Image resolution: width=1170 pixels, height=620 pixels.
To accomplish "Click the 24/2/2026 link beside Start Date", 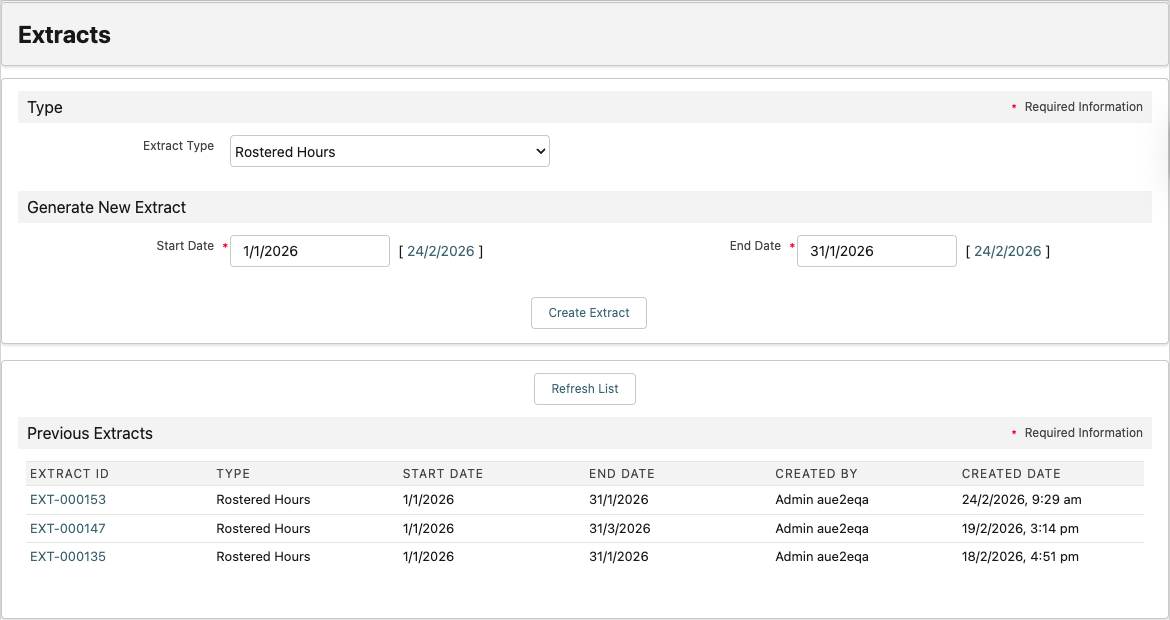I will (x=441, y=251).
